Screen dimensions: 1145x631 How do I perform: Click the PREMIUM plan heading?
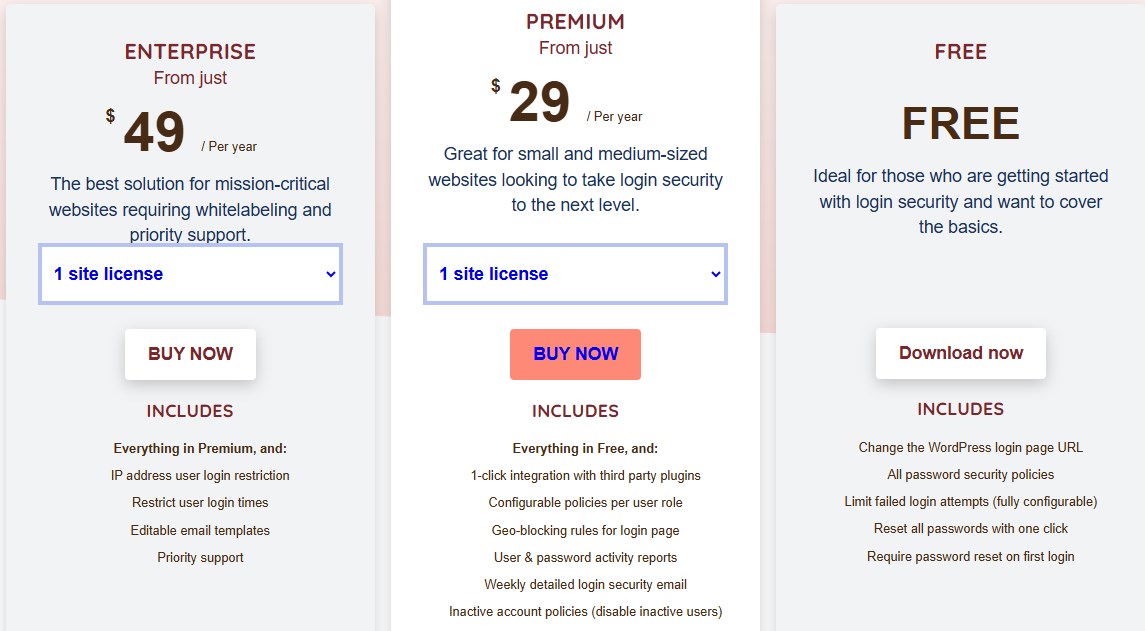[x=575, y=22]
